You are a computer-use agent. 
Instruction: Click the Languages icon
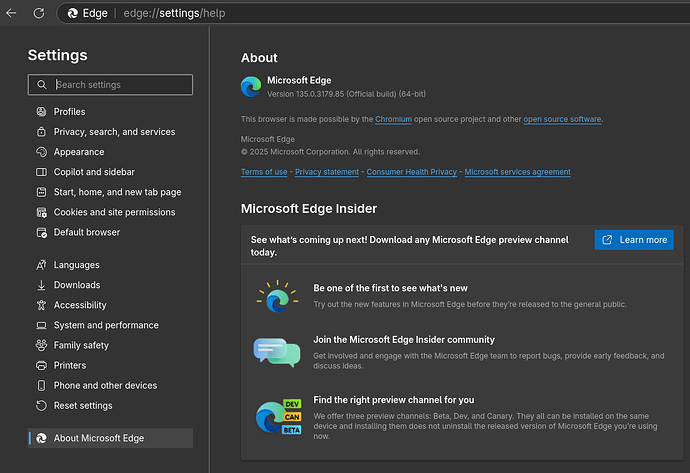click(41, 265)
